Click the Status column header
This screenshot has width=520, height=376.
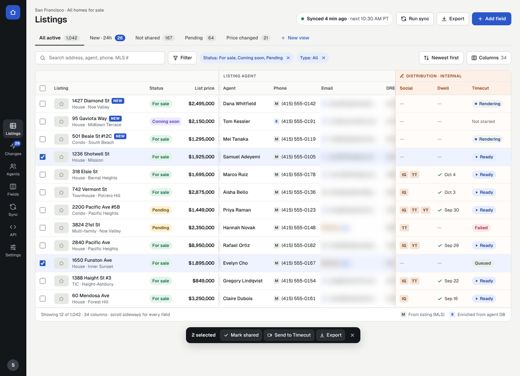point(156,88)
